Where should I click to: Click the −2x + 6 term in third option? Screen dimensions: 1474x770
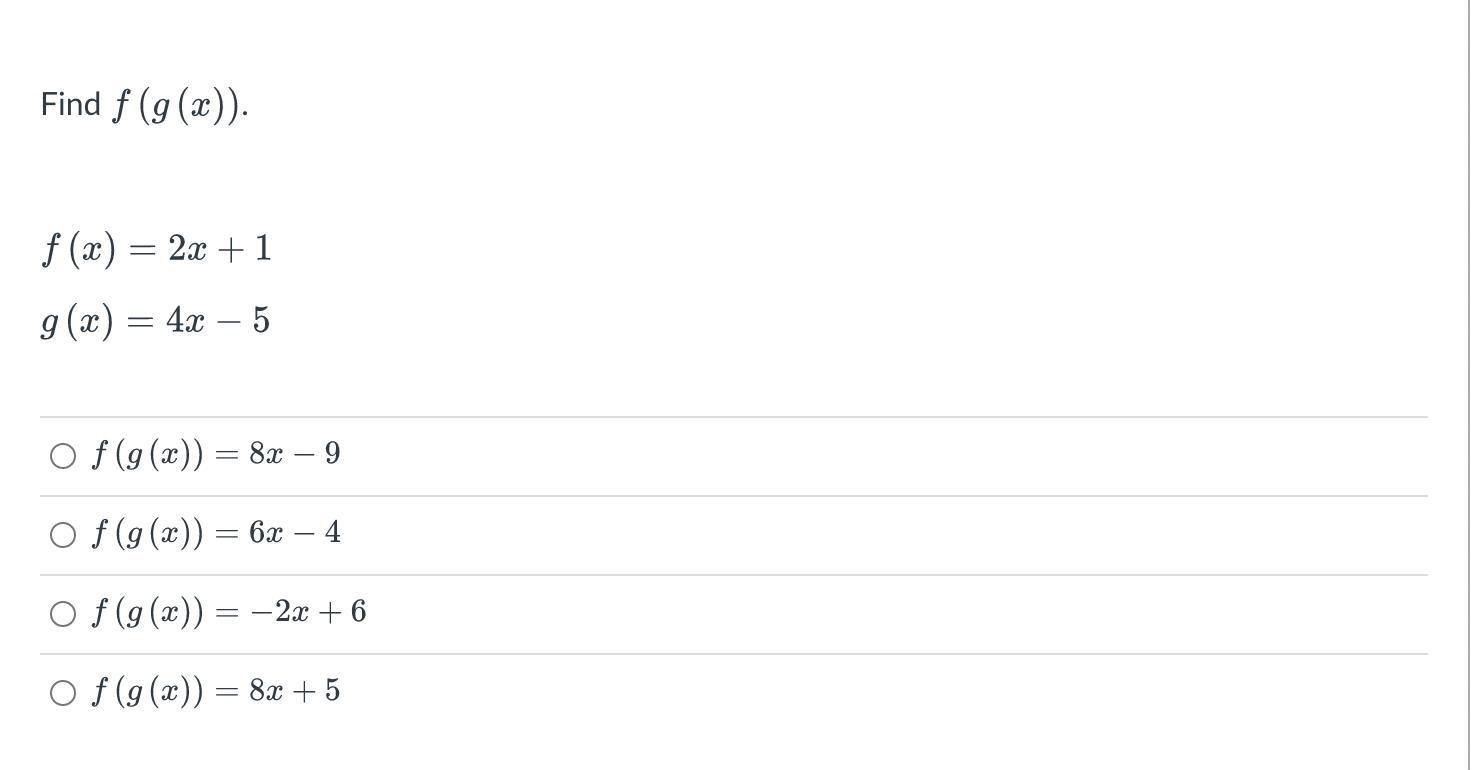(308, 612)
